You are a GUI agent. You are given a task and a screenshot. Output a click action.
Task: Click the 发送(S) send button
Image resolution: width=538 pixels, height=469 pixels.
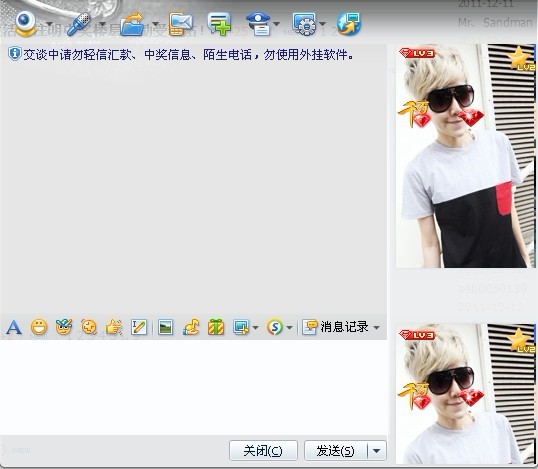[x=336, y=450]
